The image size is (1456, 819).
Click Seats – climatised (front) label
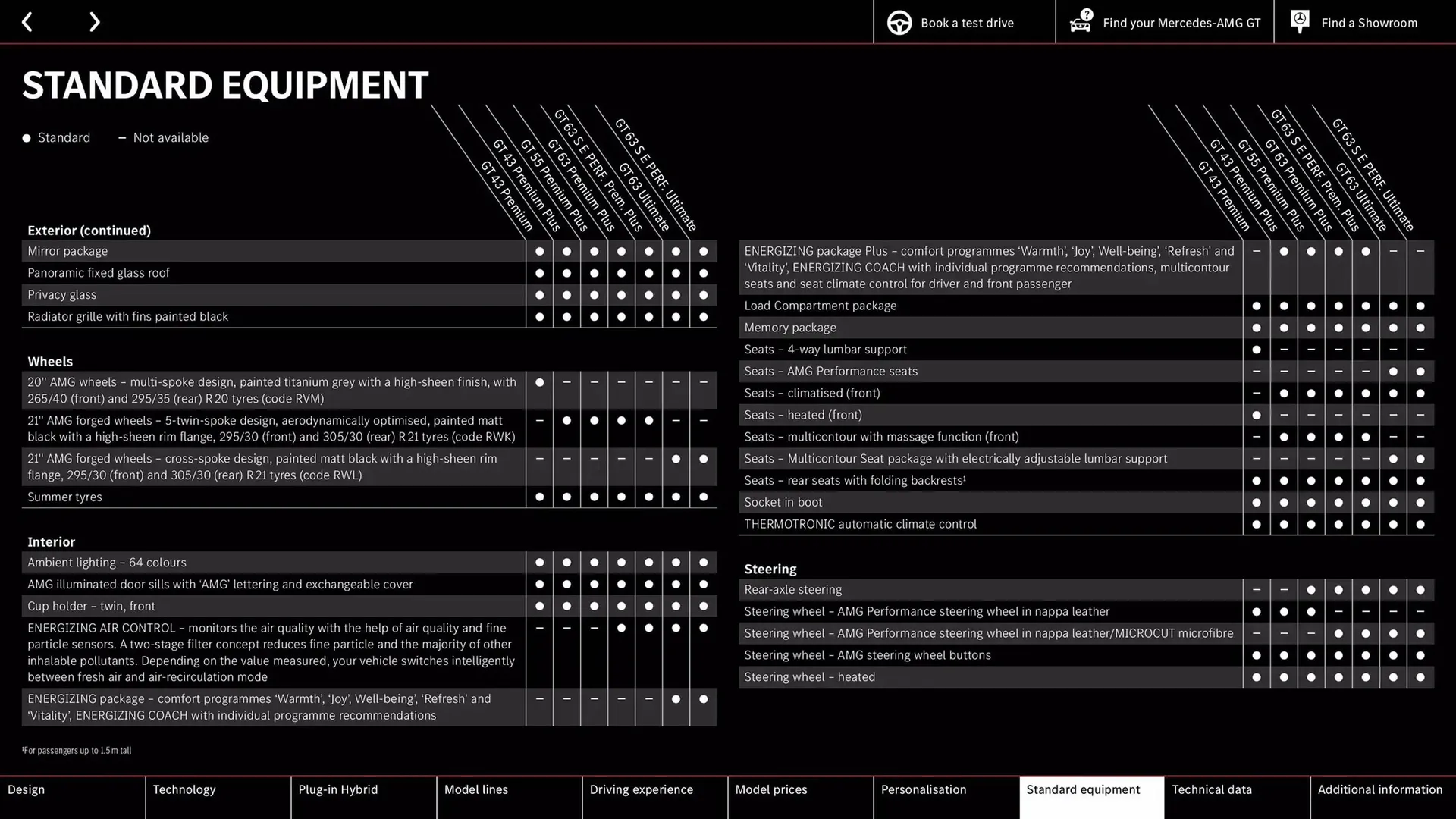click(812, 394)
